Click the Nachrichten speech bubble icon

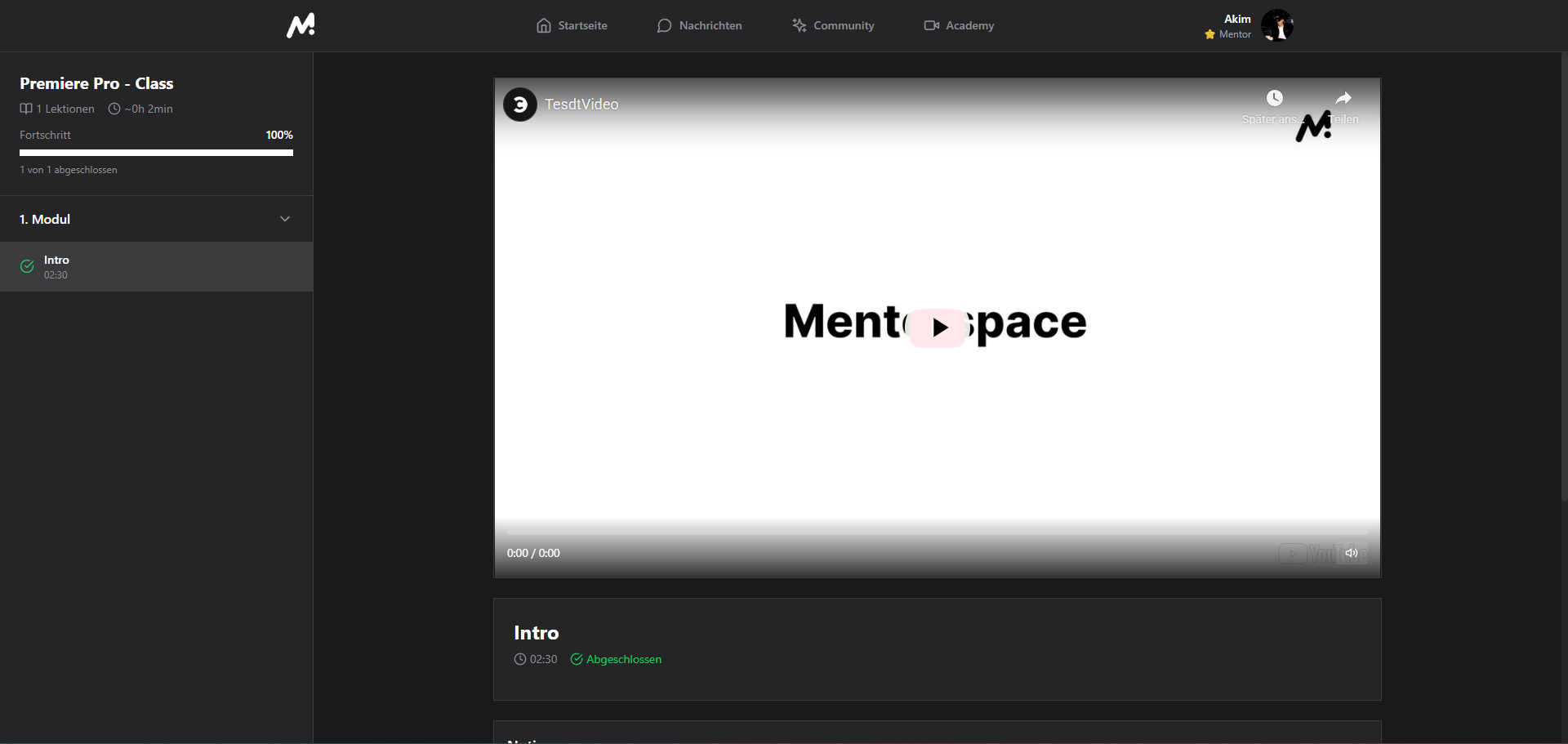pos(664,25)
